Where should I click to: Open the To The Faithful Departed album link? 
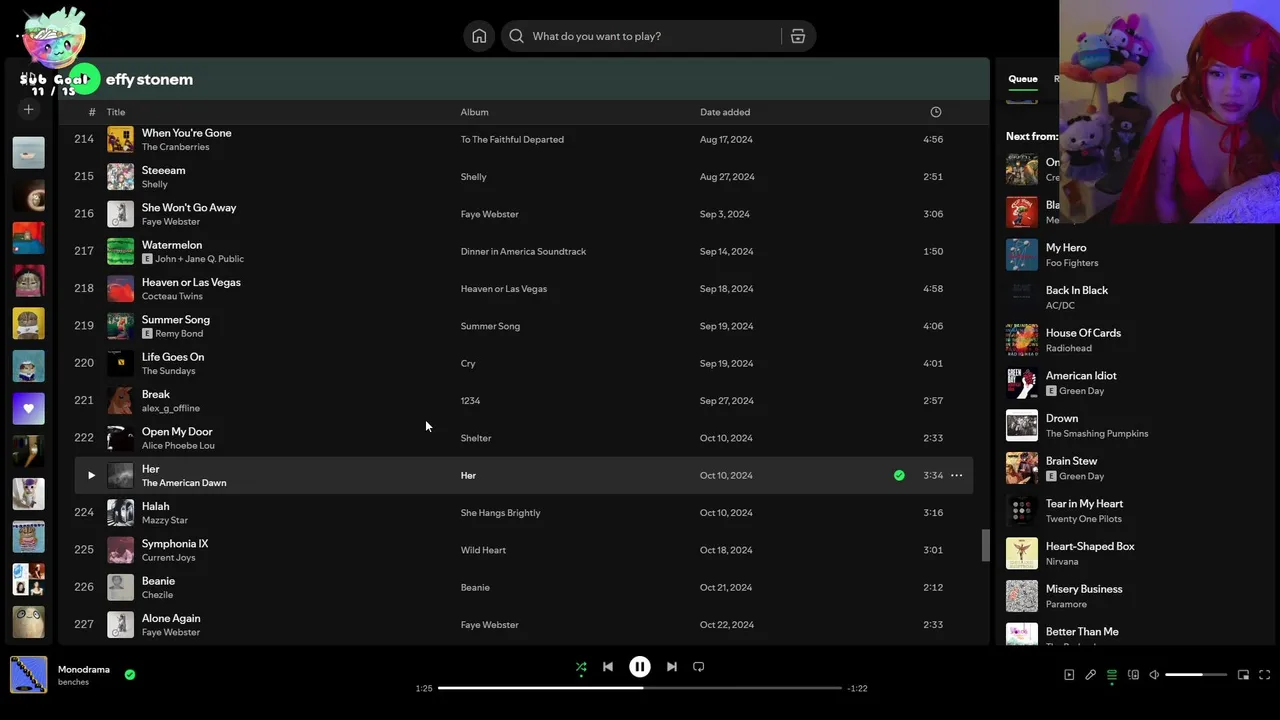click(x=512, y=140)
